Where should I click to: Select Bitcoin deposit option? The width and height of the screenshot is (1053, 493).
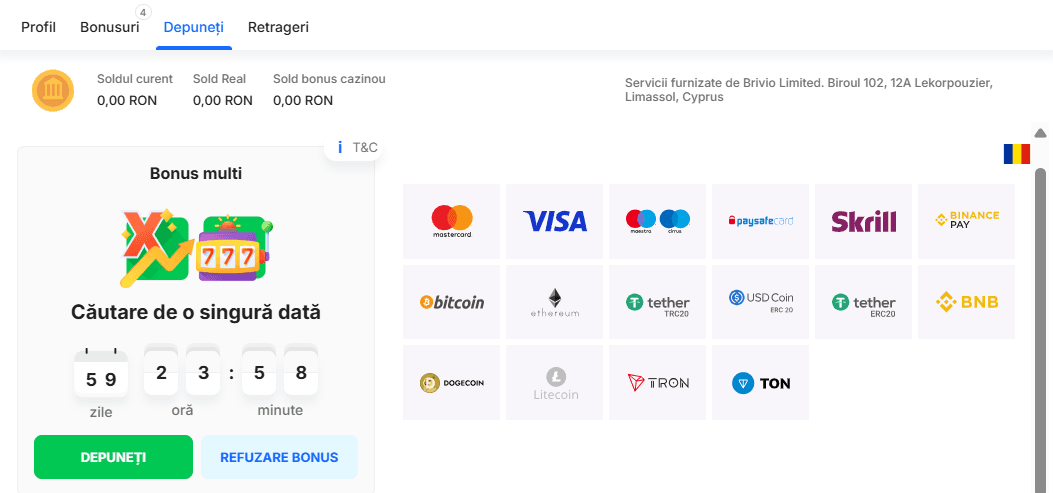point(452,302)
